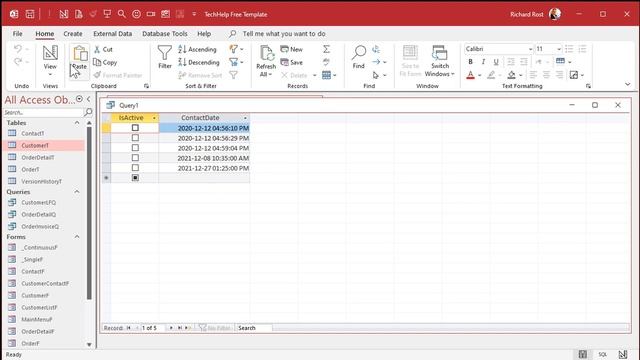Click the bulleted list icon
Screen dimensions: 640x360
[x=569, y=49]
